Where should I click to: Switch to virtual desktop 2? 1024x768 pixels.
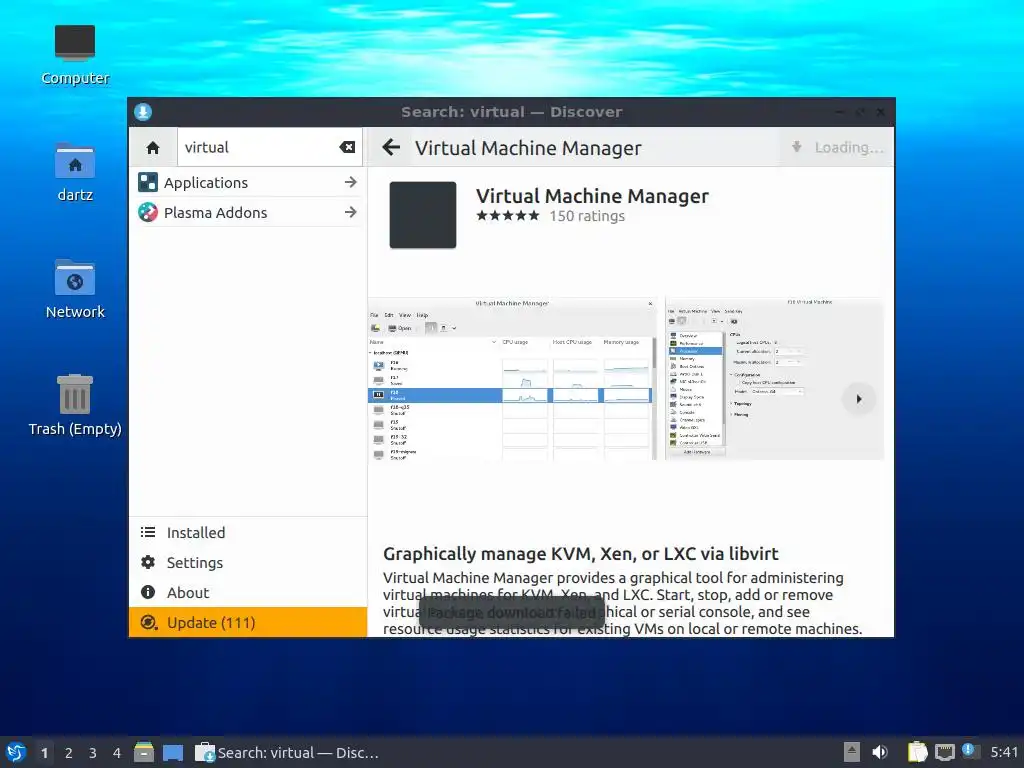pos(69,753)
